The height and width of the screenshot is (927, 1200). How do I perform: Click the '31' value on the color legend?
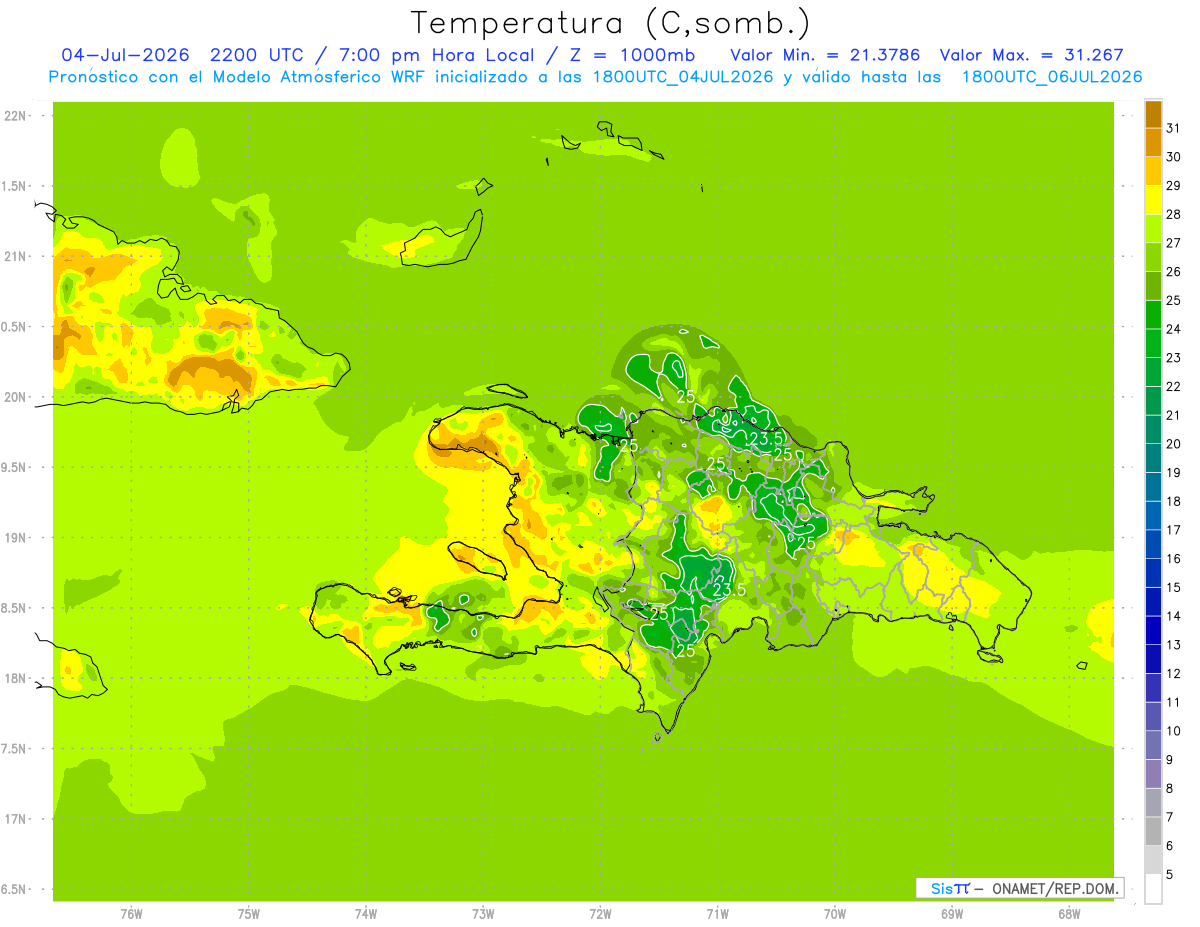coord(1174,127)
